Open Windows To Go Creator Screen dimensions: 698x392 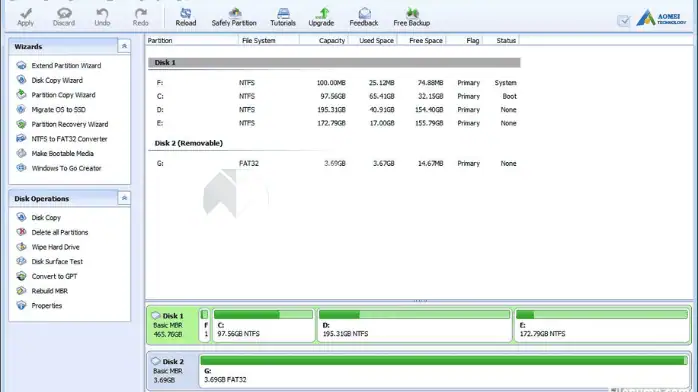(66, 168)
